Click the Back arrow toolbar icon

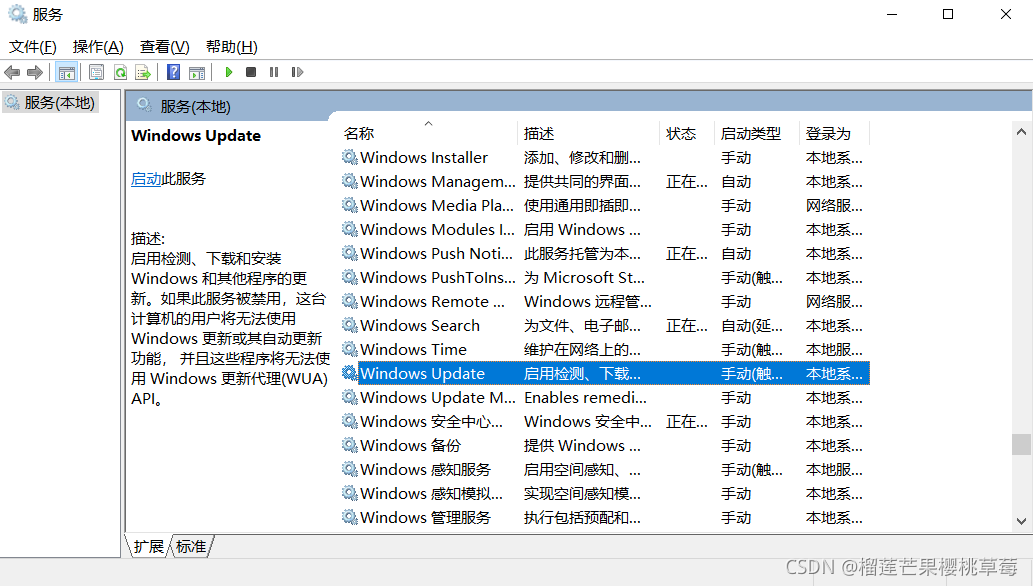12,73
